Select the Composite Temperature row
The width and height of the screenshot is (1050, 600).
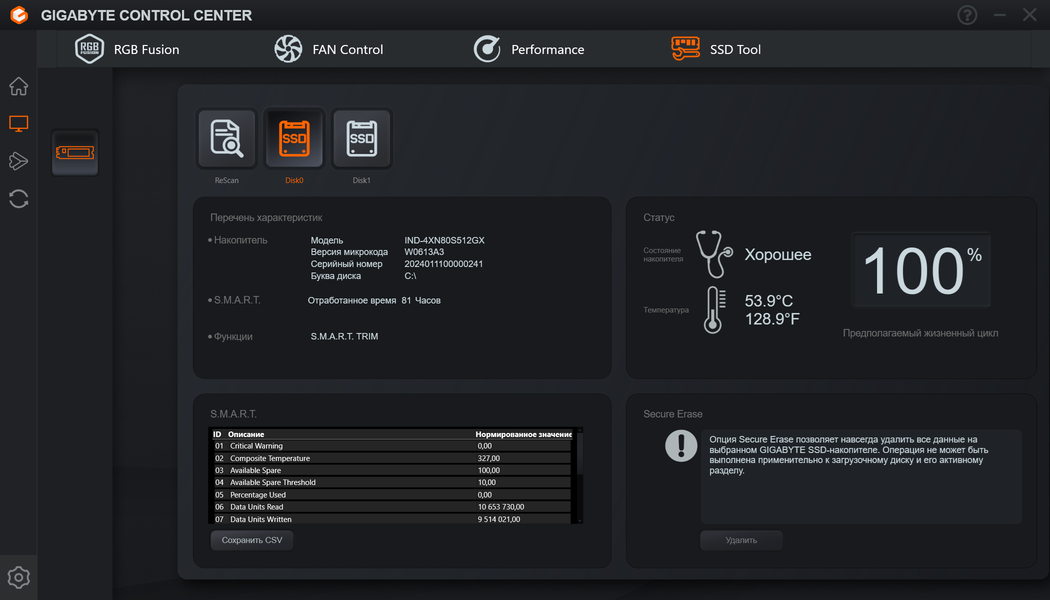[392, 459]
